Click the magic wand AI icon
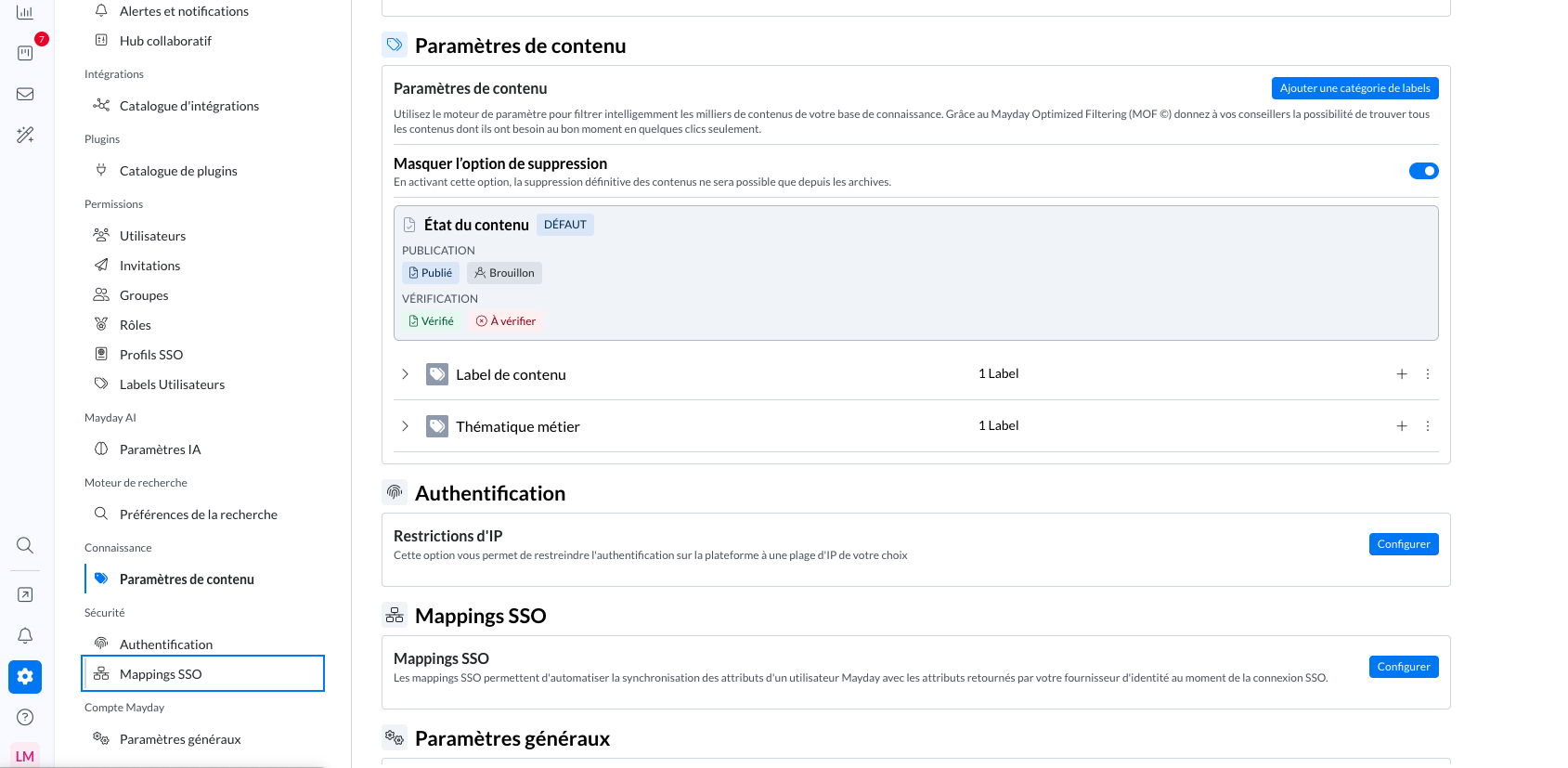 [25, 135]
